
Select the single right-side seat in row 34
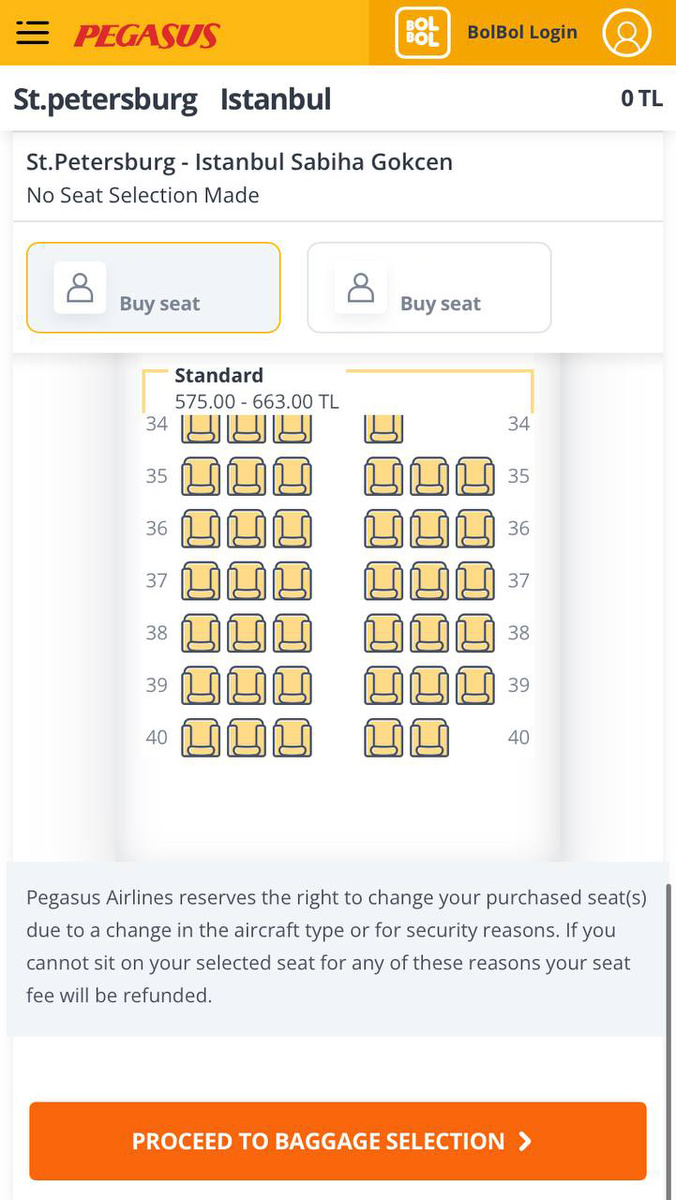[x=384, y=428]
